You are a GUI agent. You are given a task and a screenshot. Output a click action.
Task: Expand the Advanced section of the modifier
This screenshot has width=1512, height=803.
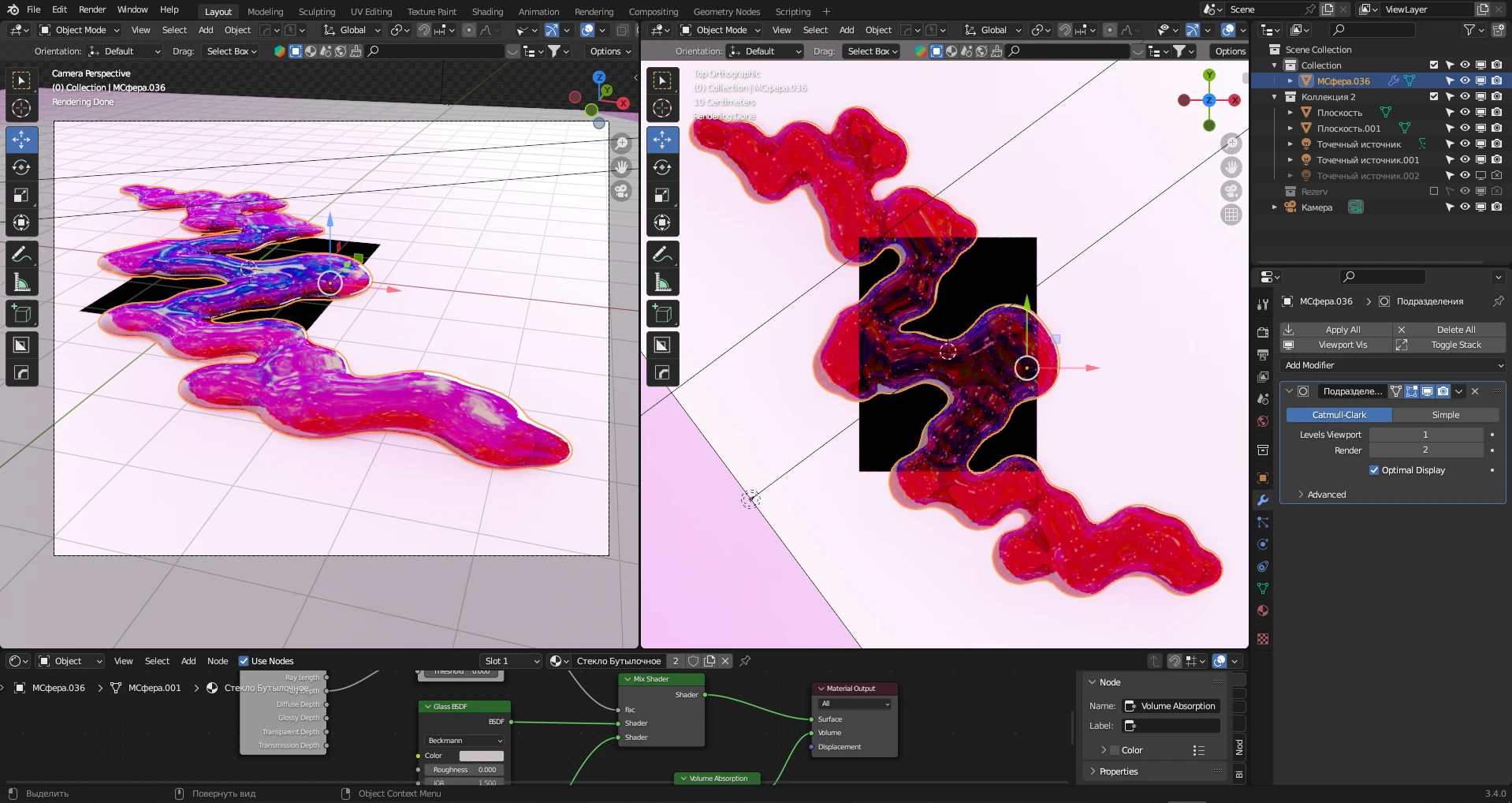1324,495
